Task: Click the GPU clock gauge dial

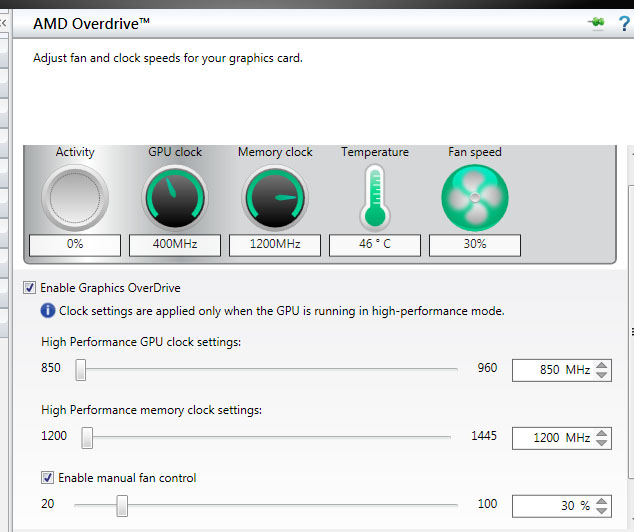Action: 175,198
